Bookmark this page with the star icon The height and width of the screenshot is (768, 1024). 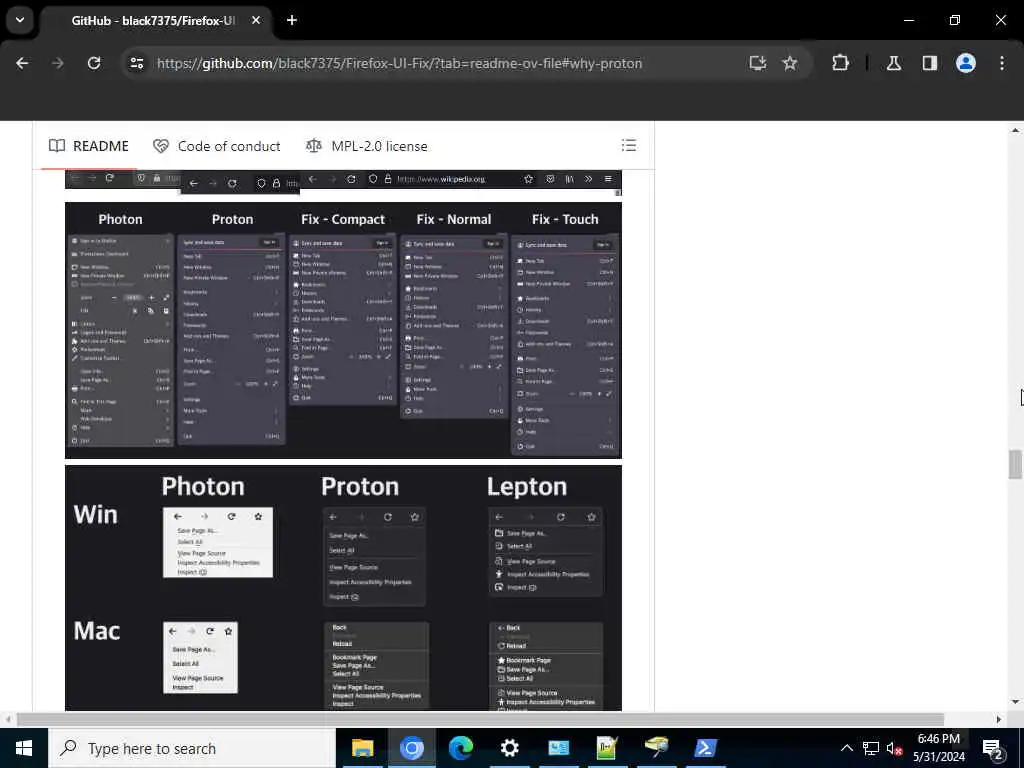pos(790,63)
